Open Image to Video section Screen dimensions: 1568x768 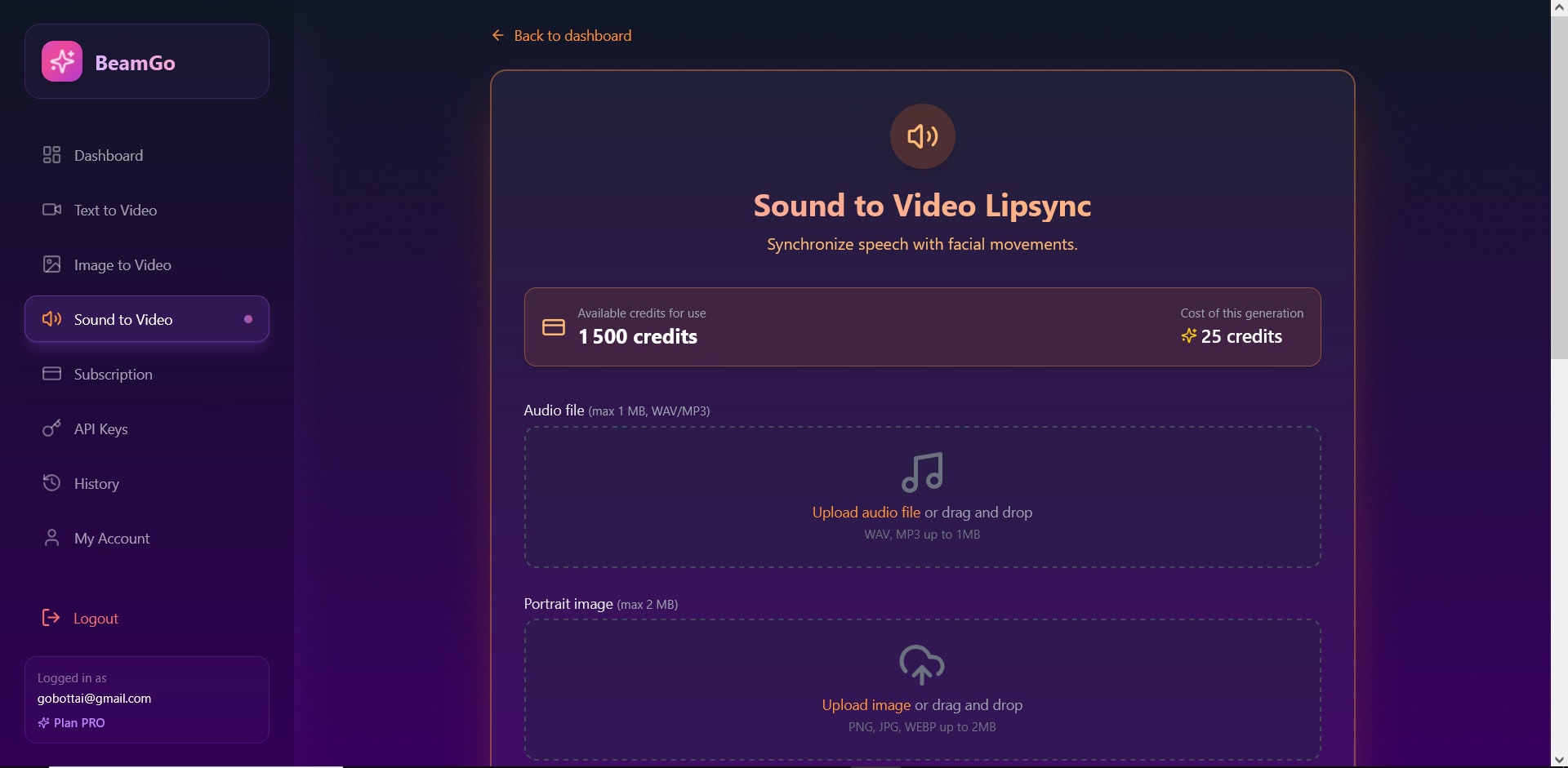tap(147, 264)
